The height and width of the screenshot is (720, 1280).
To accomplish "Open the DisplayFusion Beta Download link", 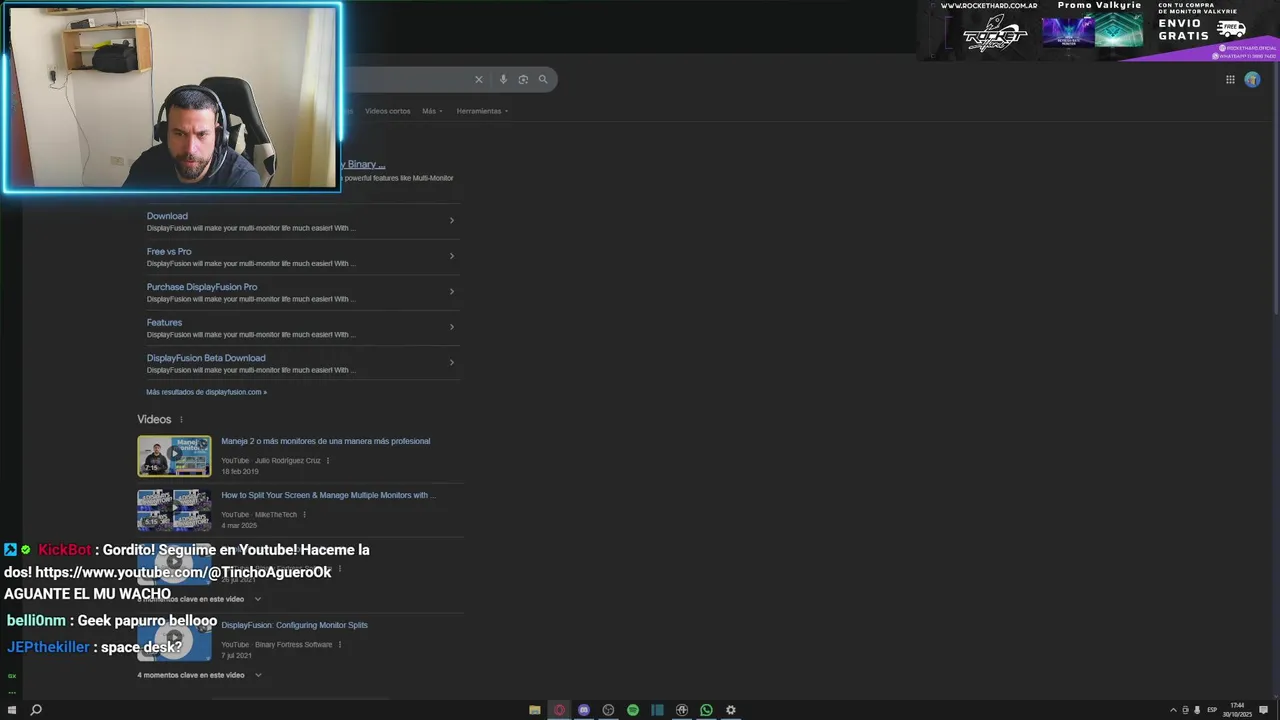I will [x=206, y=358].
